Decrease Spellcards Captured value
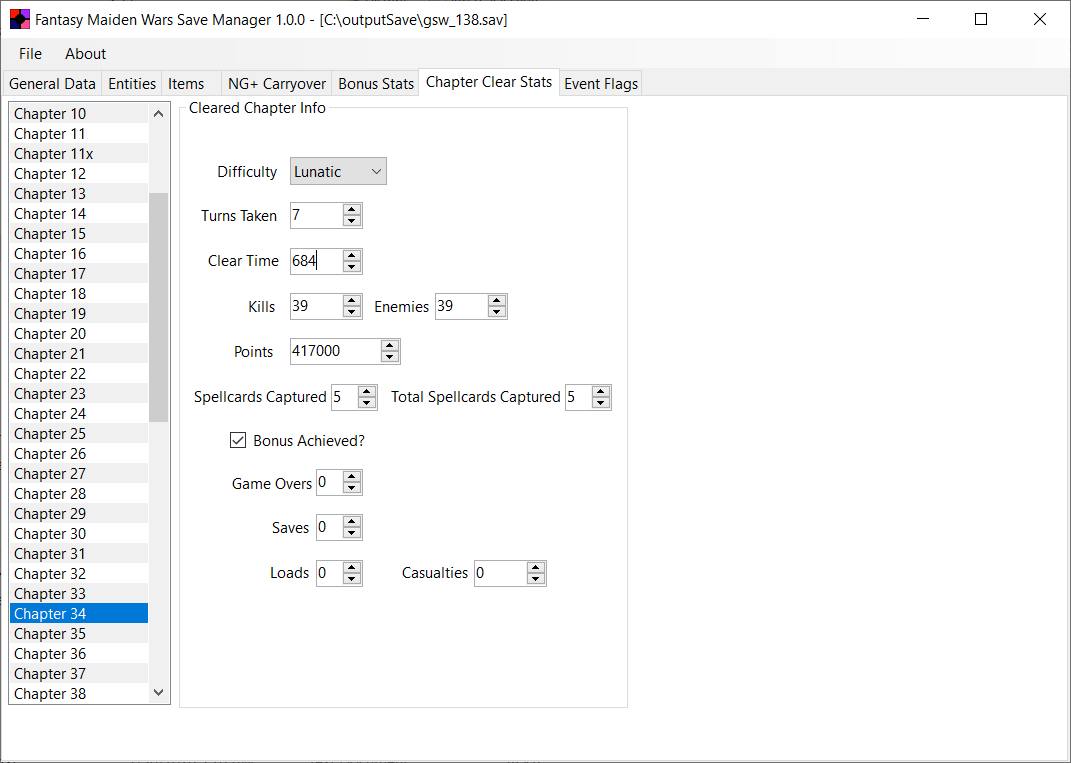Viewport: 1071px width, 763px height. tap(367, 402)
